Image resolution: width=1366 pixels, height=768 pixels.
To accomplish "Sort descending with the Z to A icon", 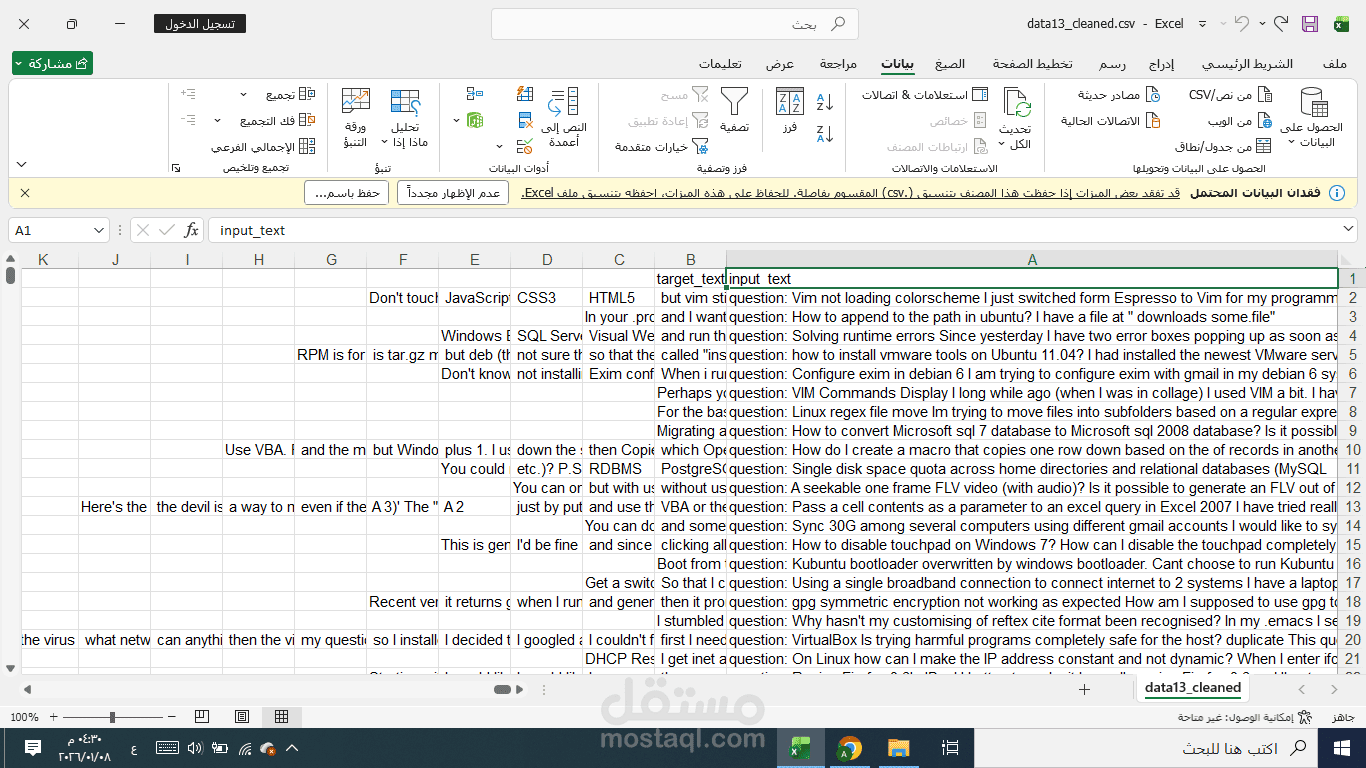I will (825, 134).
